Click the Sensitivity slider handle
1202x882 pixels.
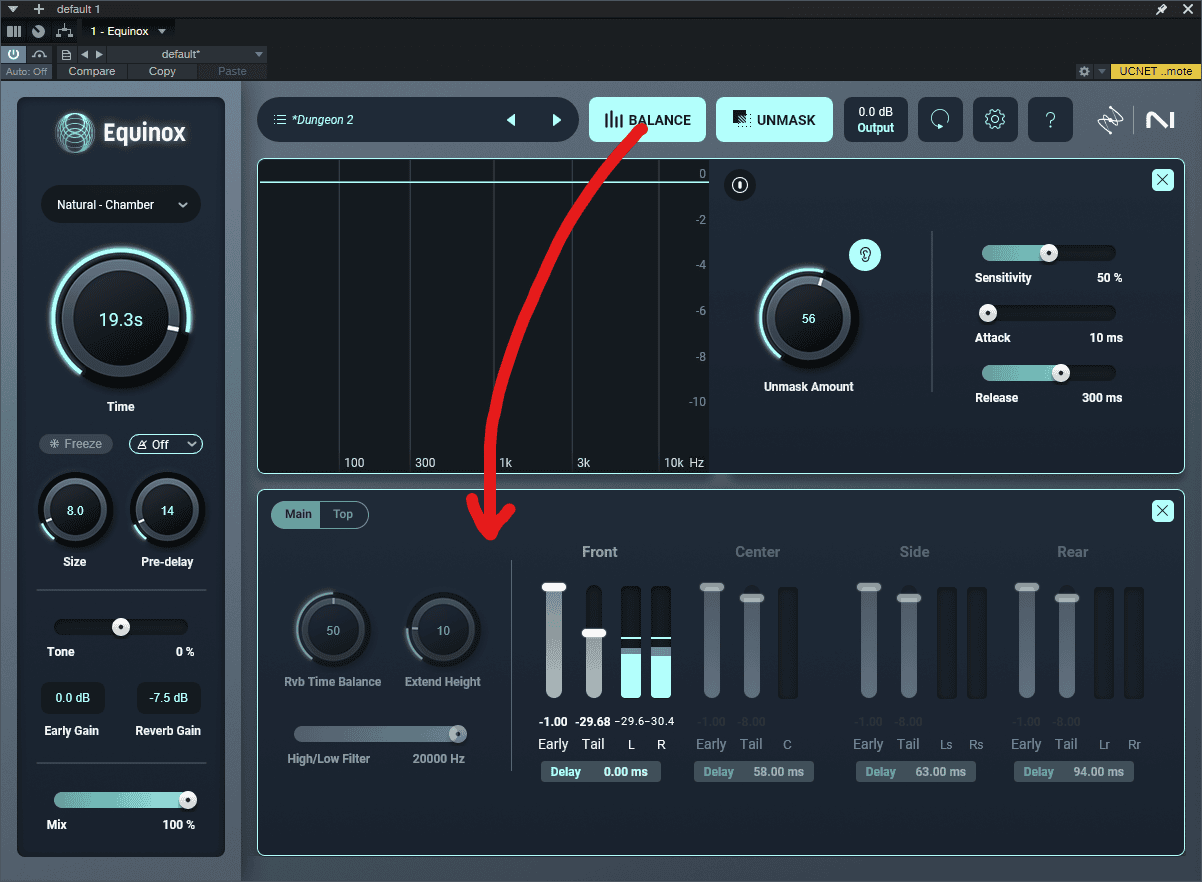1049,253
